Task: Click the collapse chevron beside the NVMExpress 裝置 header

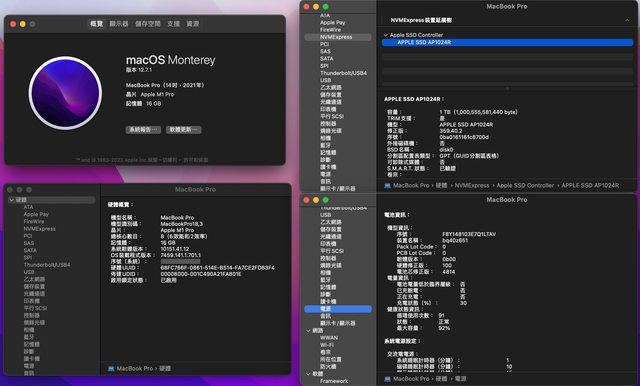Action: (627, 20)
